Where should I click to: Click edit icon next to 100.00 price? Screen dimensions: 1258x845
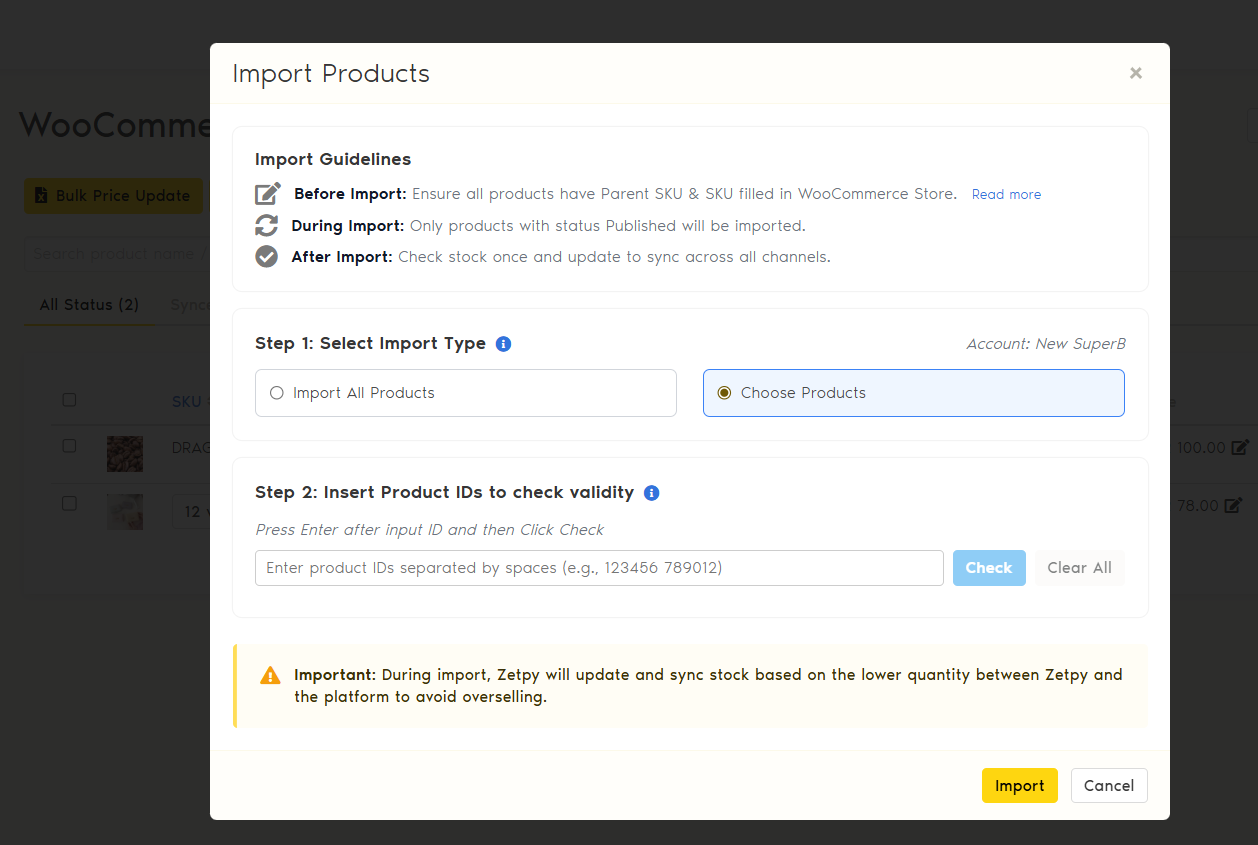[x=1240, y=448]
